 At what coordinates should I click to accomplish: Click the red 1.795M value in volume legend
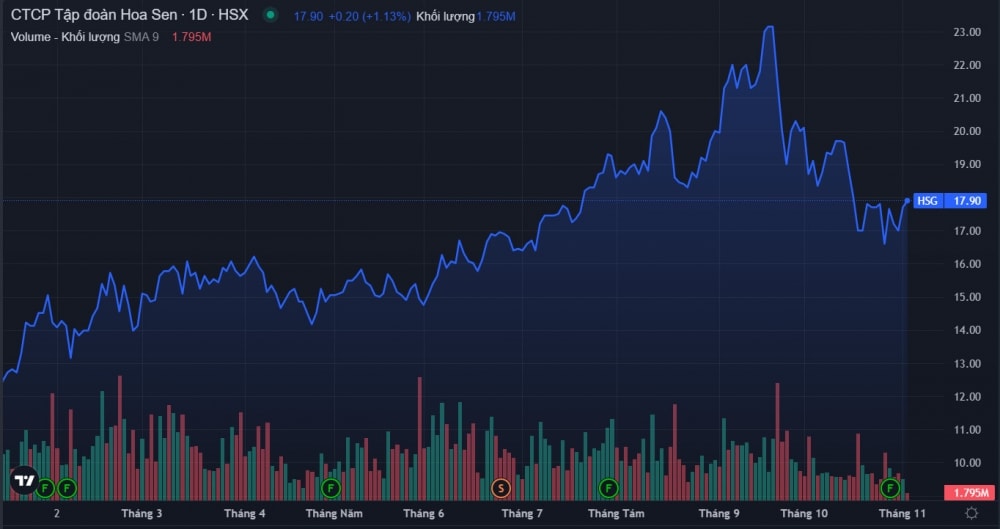[x=191, y=37]
